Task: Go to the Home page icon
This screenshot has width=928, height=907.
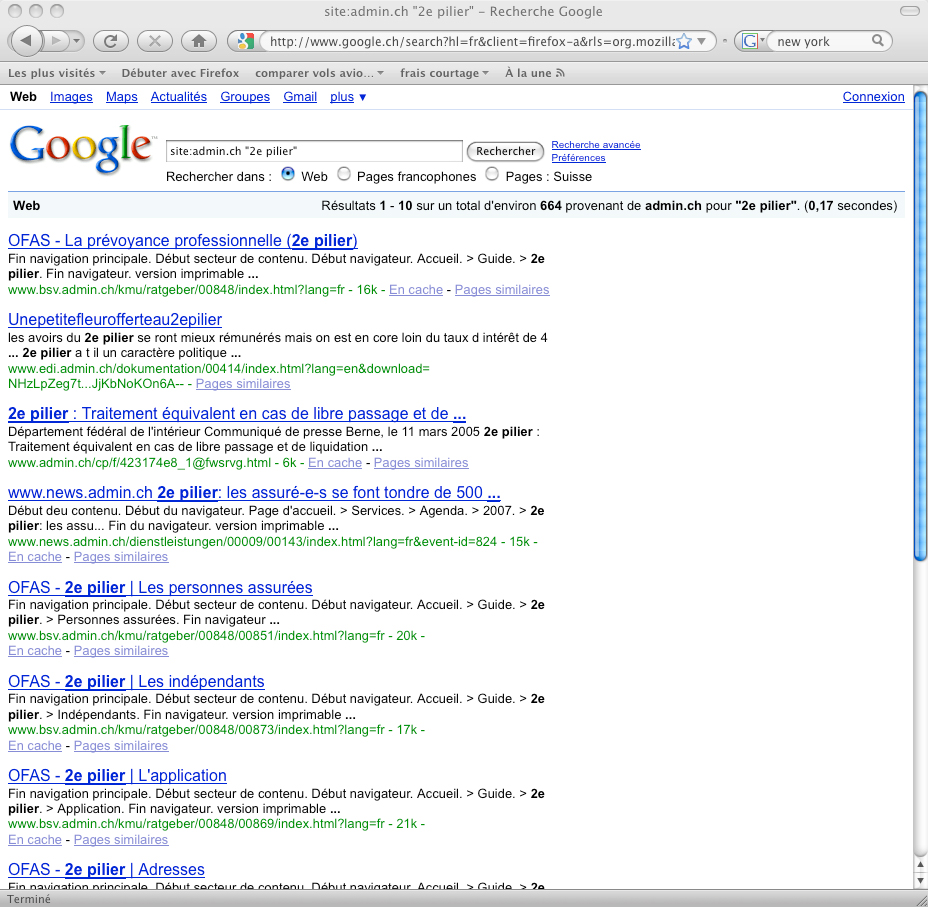Action: (x=198, y=41)
